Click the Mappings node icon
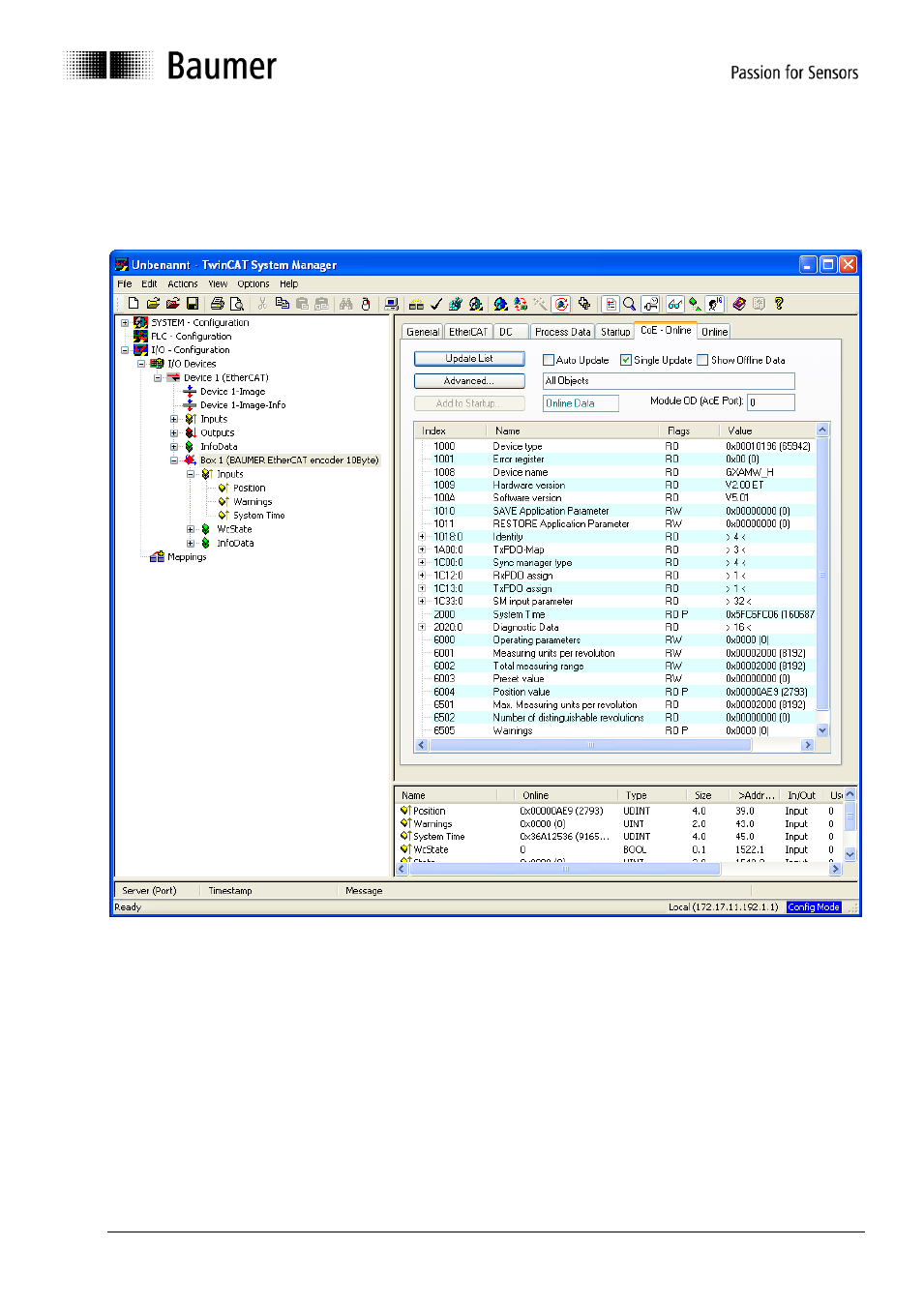Image resolution: width=924 pixels, height=1306 pixels. [157, 557]
